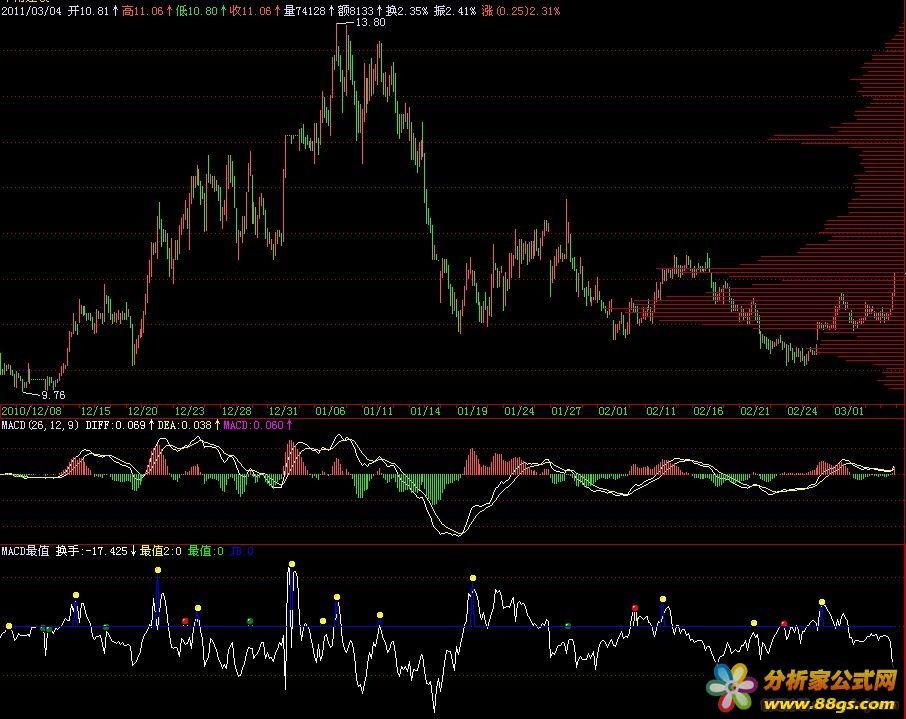906x719 pixels.
Task: Click the MACD最值 indicator title
Action: (25, 551)
